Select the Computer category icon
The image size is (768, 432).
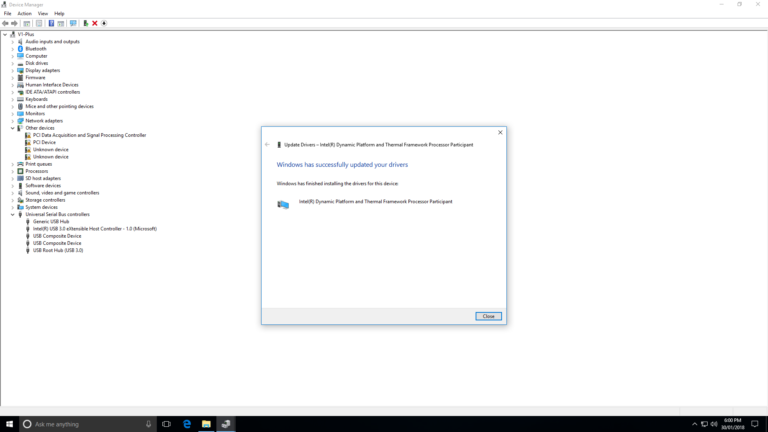20,56
